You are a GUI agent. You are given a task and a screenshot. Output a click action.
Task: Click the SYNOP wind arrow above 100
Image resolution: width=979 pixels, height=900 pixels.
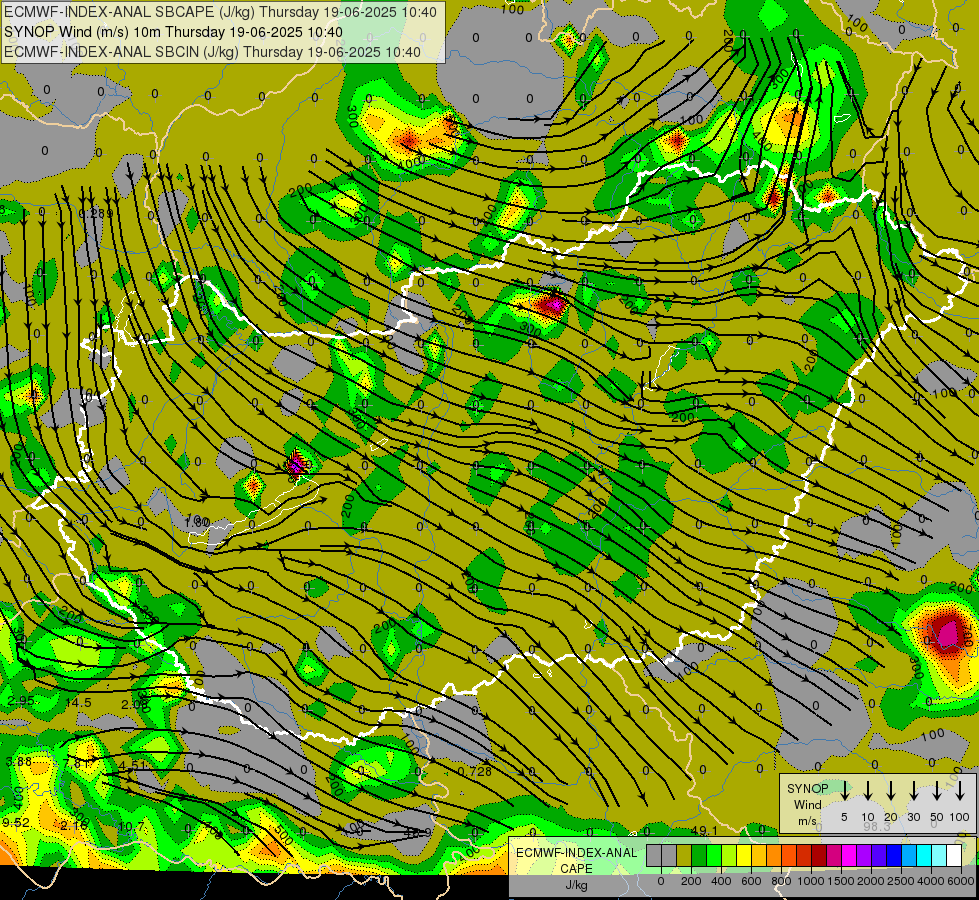pos(960,791)
